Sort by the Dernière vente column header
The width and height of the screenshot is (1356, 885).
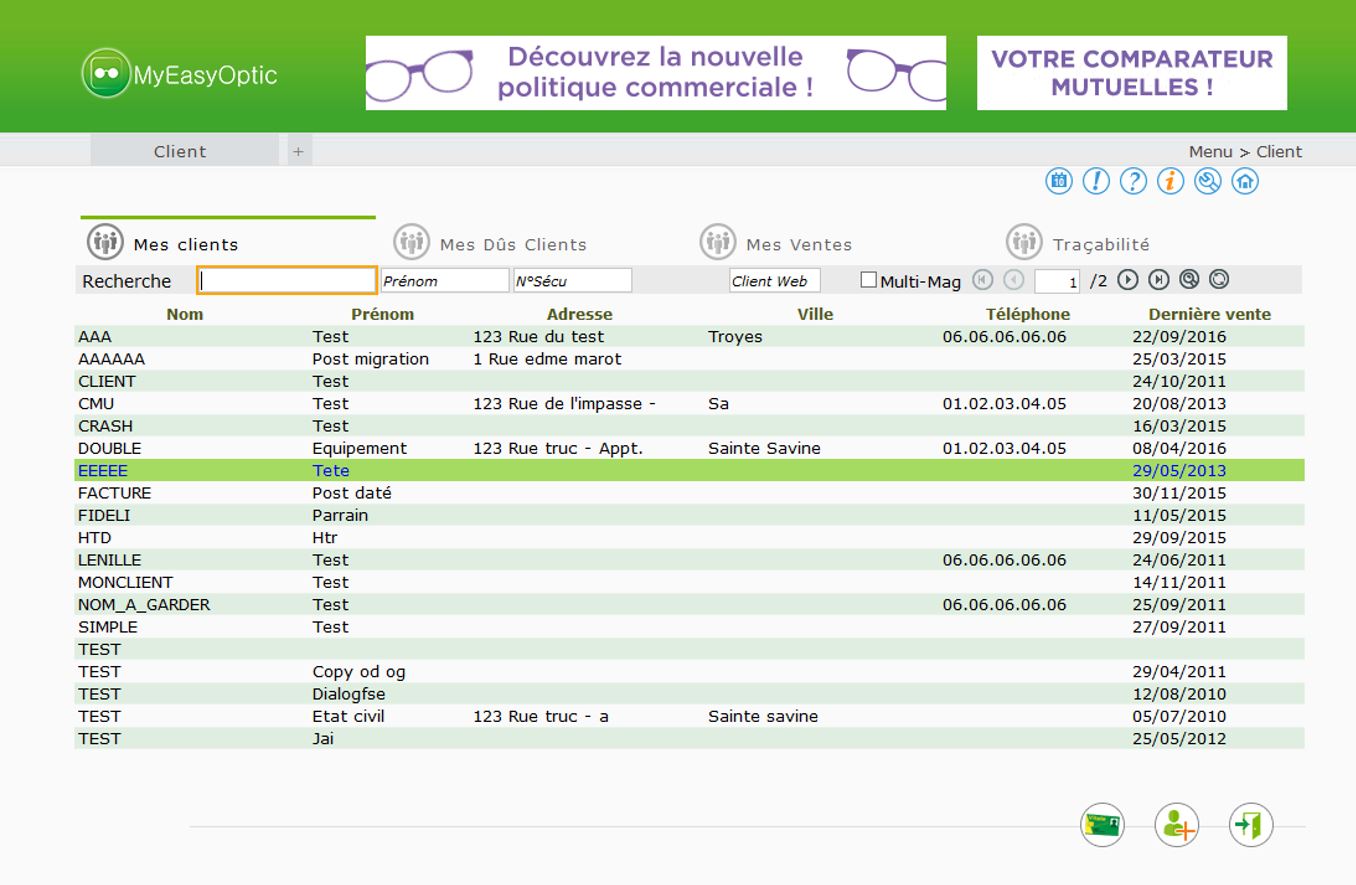[1210, 314]
